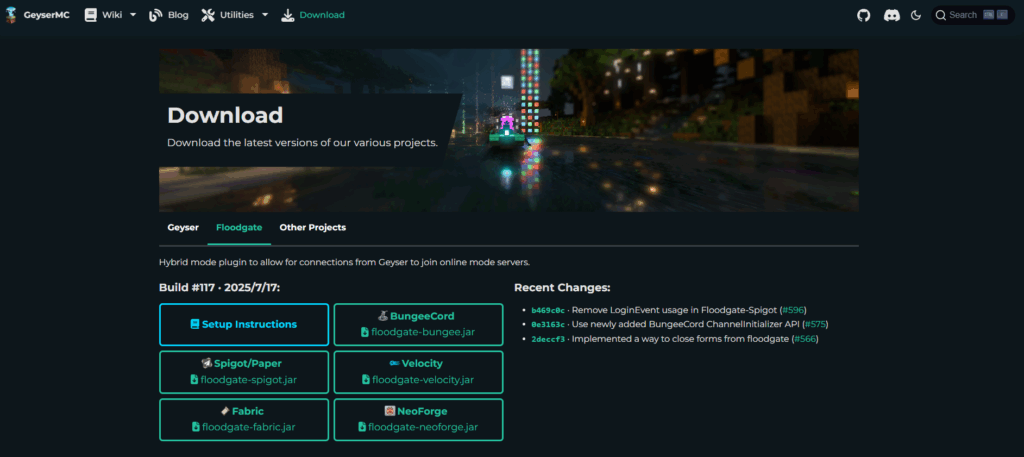
Task: Click the Fabric platform icon
Action: click(x=224, y=411)
